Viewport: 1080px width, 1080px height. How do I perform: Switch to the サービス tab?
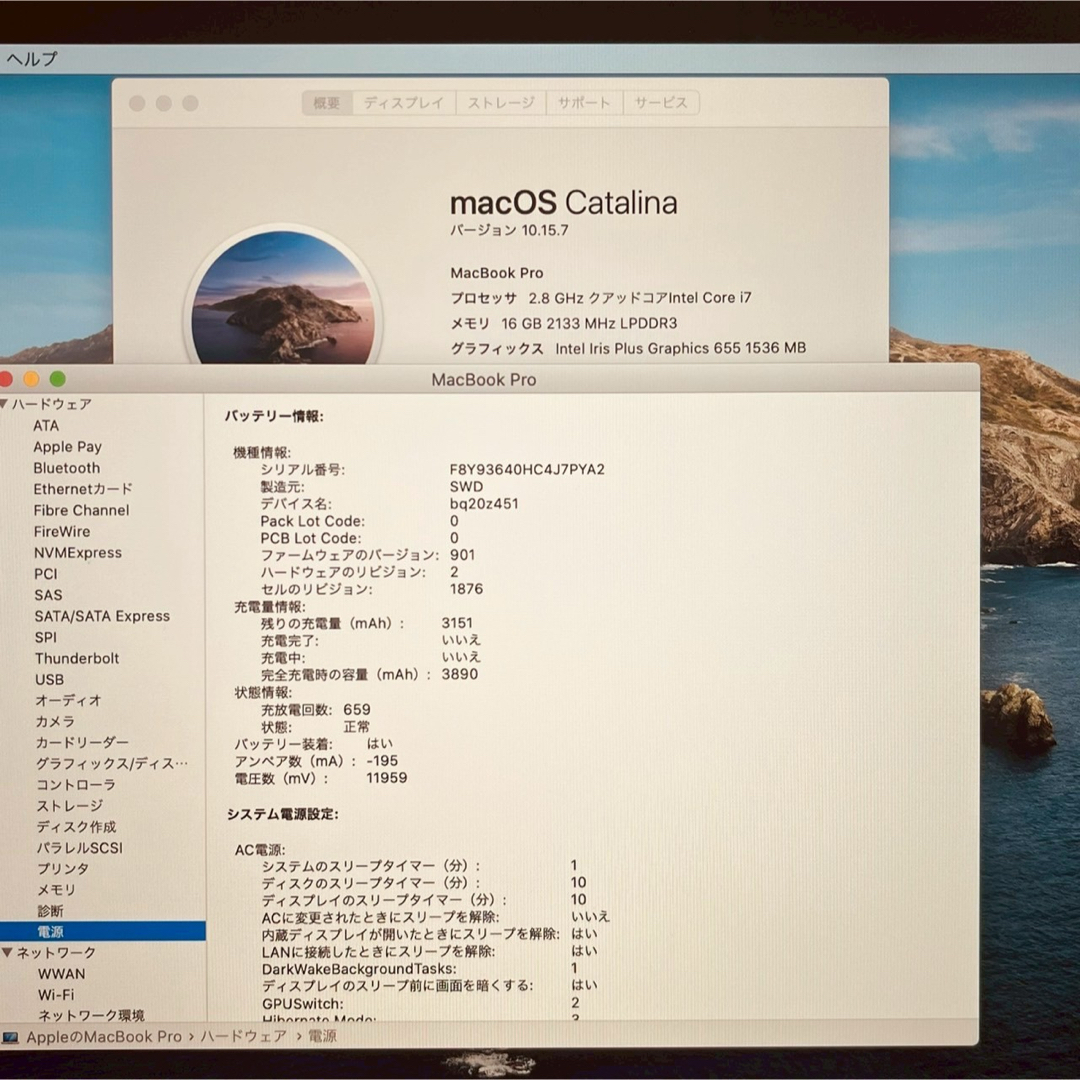point(661,103)
